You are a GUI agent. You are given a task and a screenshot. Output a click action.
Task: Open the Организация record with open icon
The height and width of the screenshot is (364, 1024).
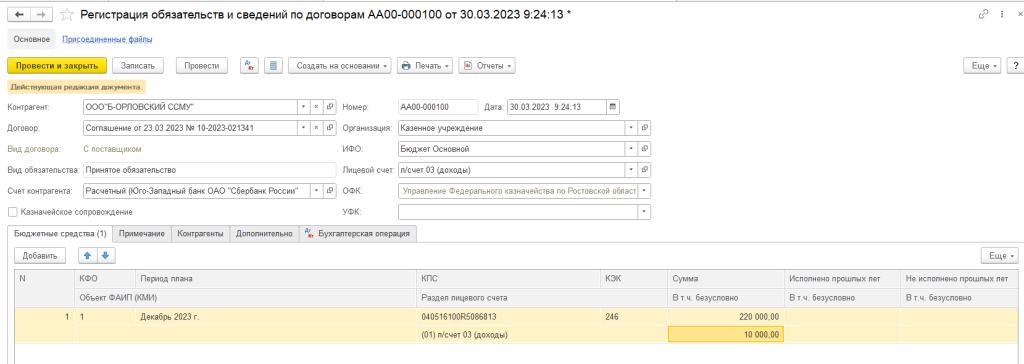pos(645,129)
